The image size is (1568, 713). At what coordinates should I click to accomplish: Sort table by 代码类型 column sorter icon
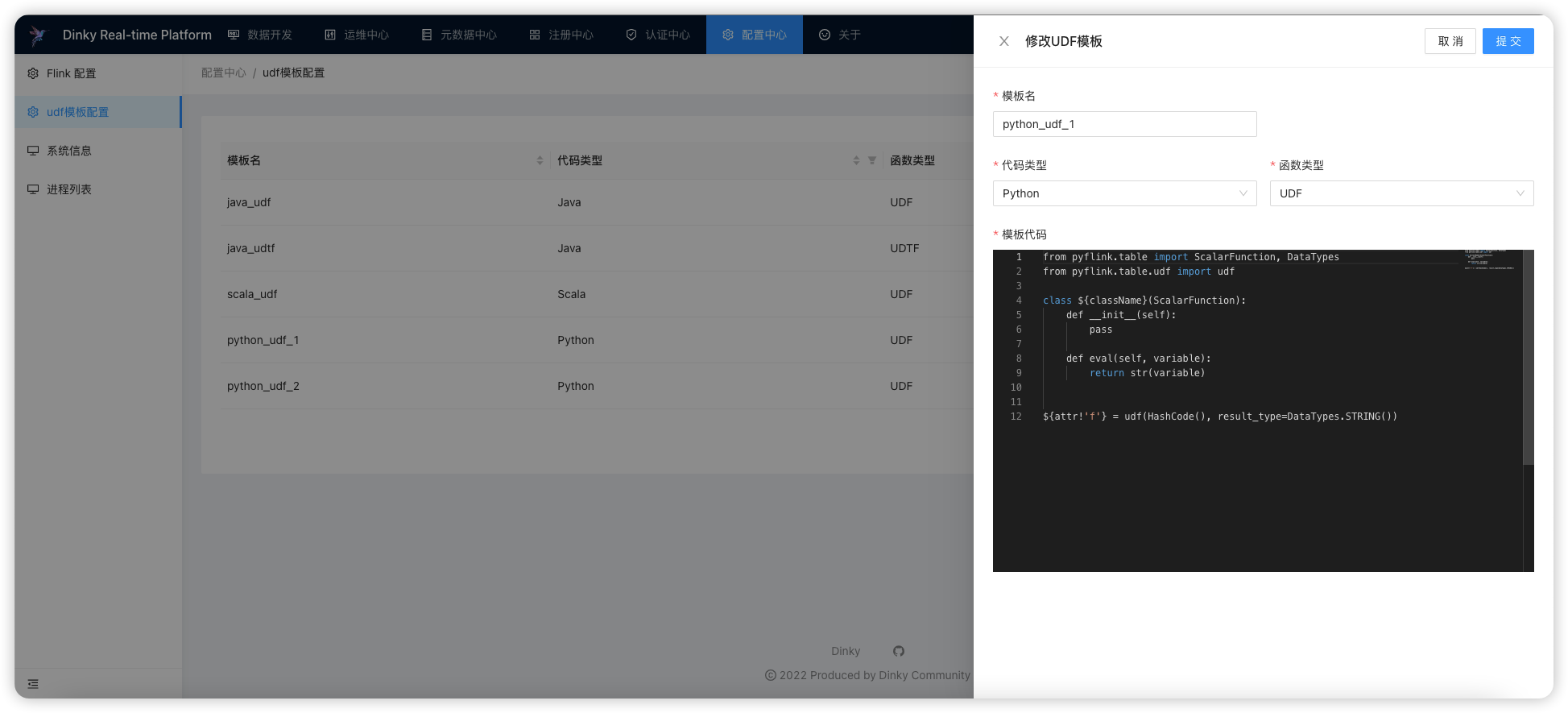(x=856, y=160)
